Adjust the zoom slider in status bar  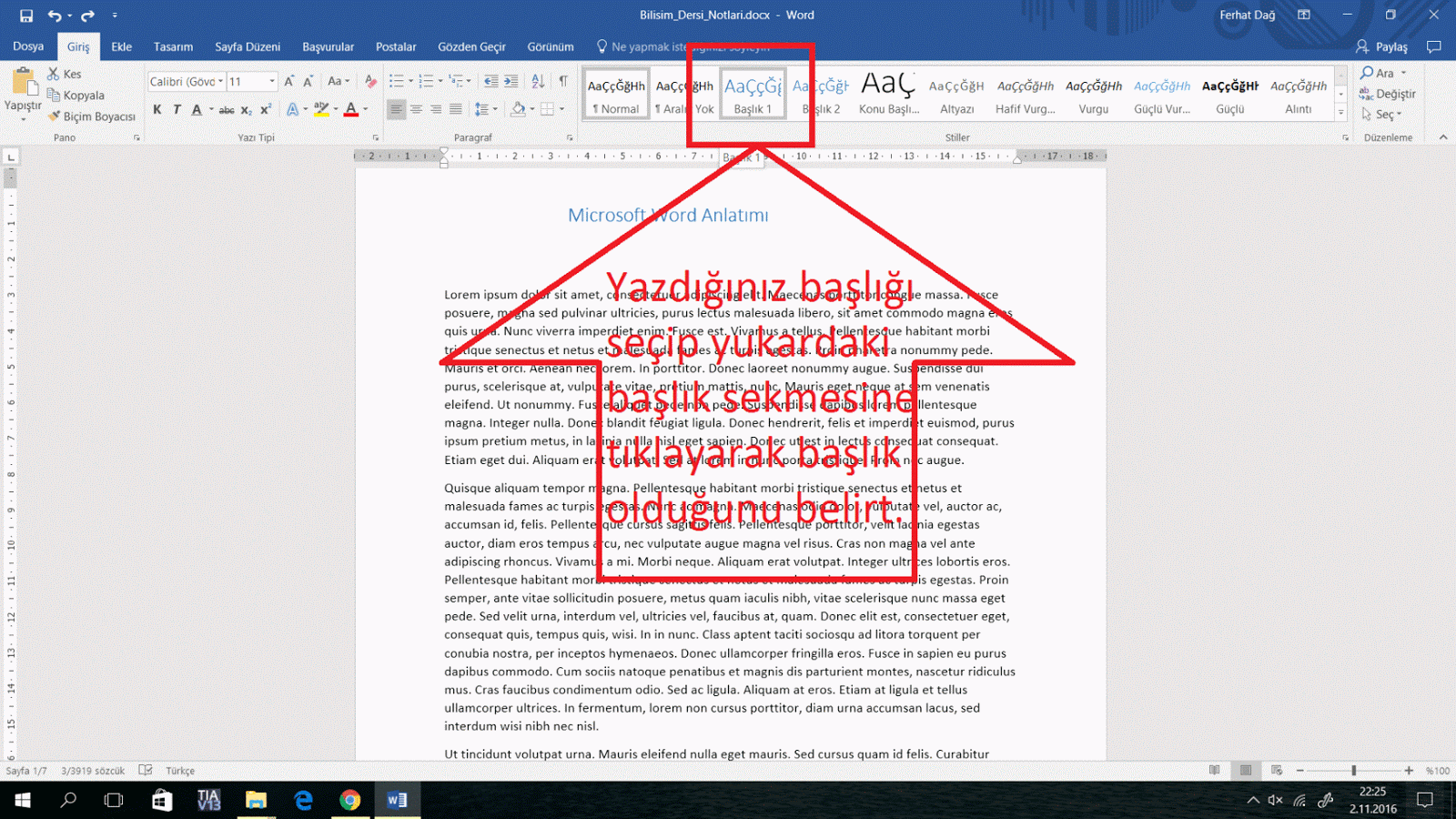point(1354,770)
